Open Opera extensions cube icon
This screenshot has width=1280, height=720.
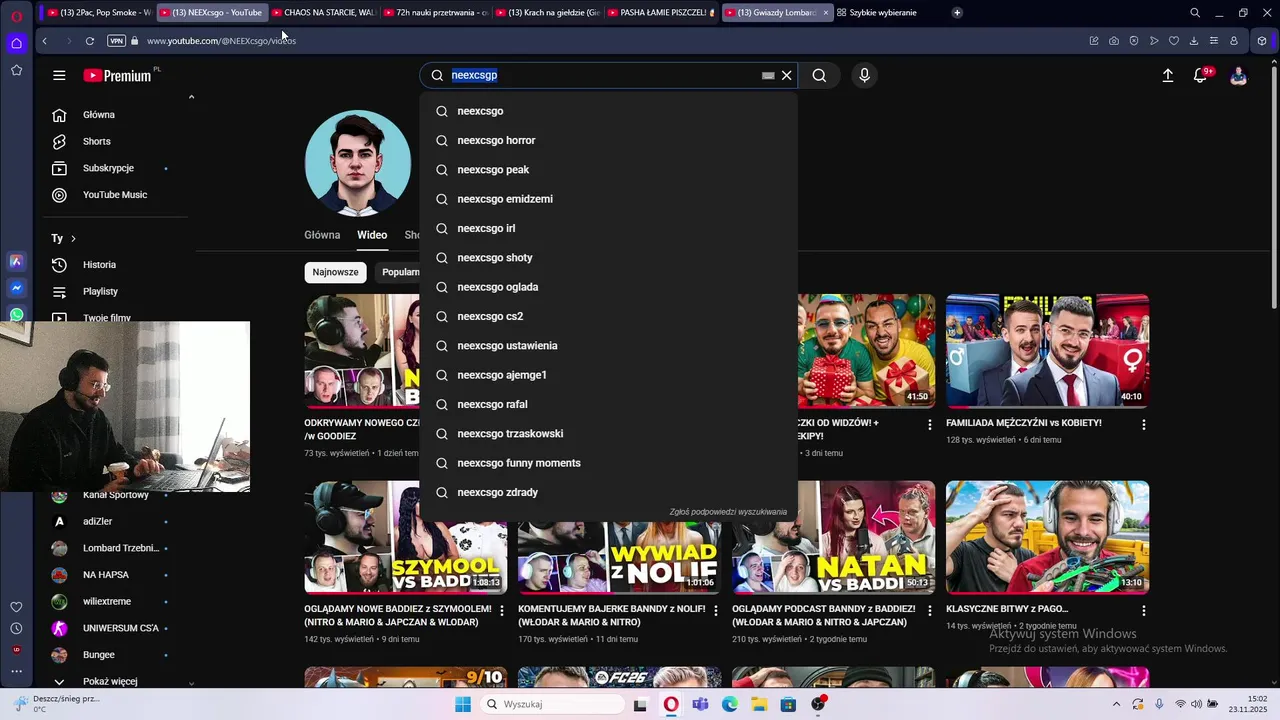pos(1262,41)
